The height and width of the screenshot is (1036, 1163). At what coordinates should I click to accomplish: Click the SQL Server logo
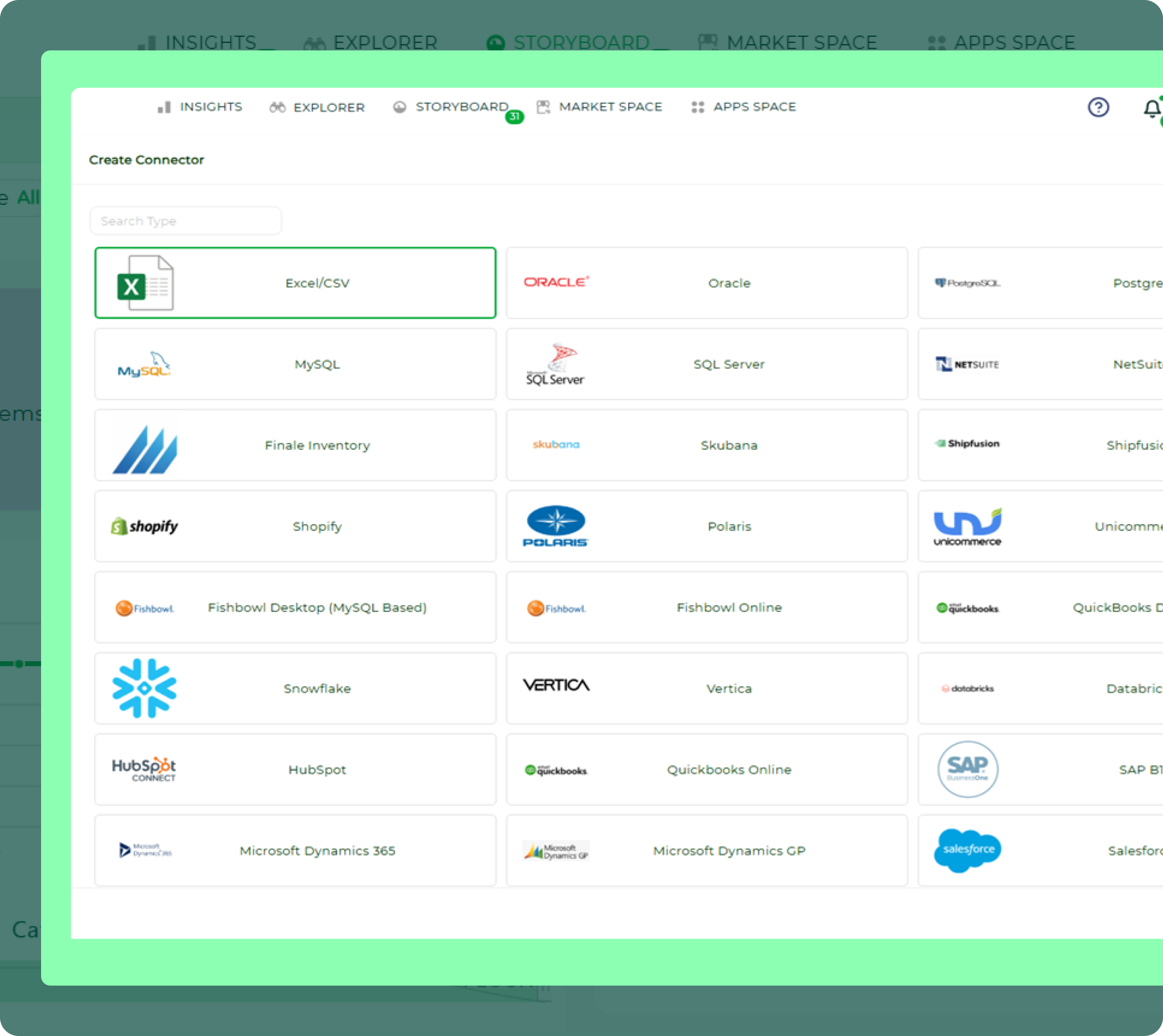556,364
